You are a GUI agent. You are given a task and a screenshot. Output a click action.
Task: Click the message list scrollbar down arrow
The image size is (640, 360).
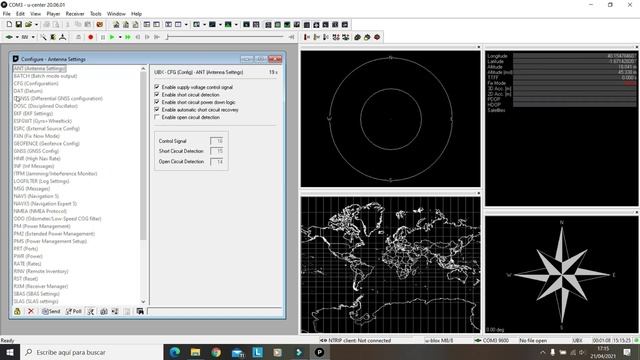tap(143, 301)
